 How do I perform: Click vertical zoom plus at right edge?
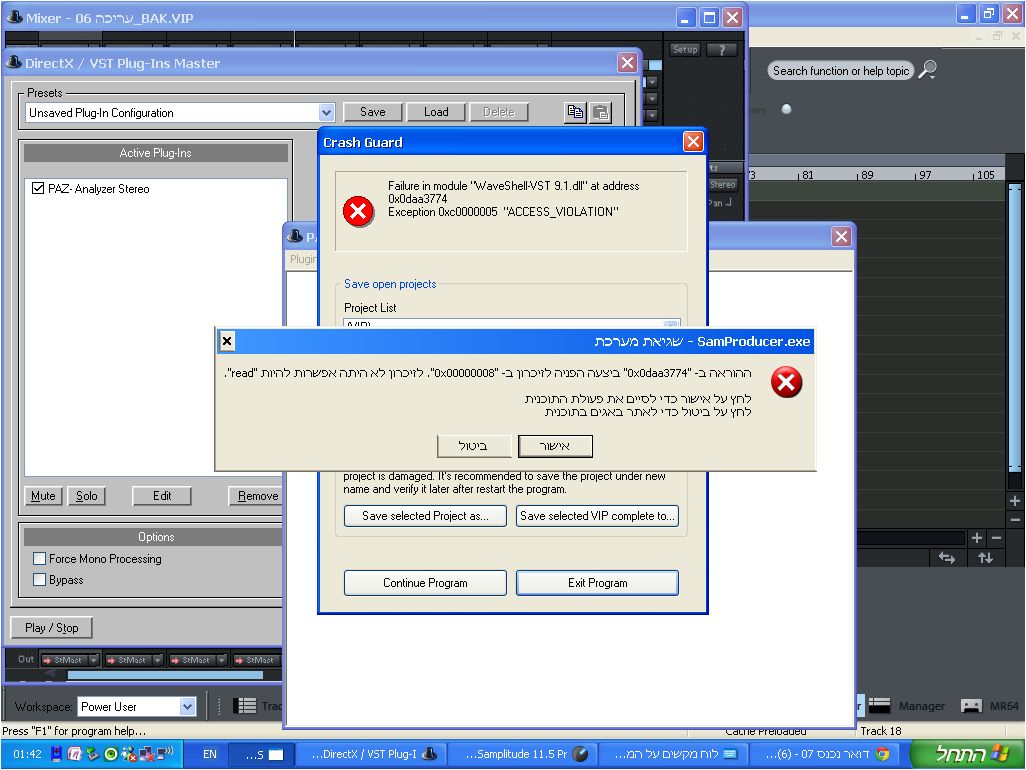coord(1015,501)
